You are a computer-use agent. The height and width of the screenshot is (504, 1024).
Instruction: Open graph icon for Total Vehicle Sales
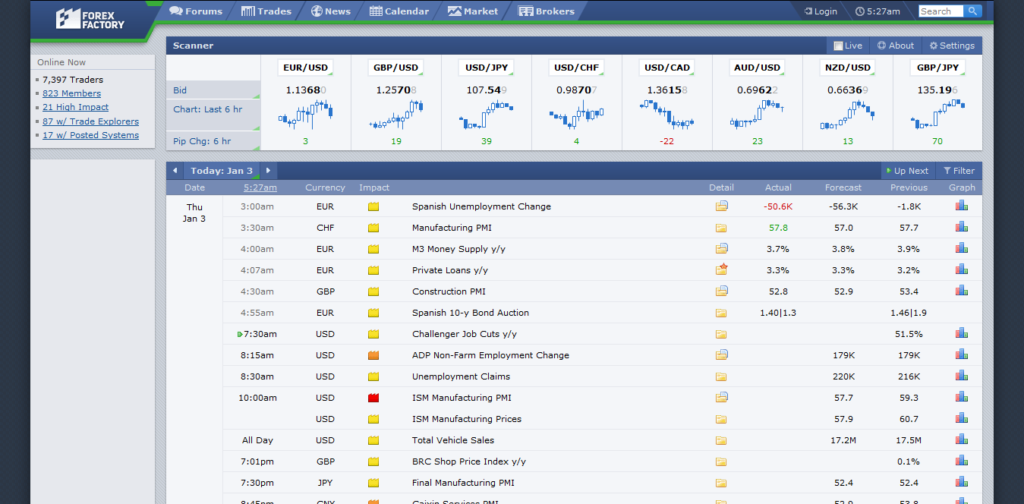[961, 440]
